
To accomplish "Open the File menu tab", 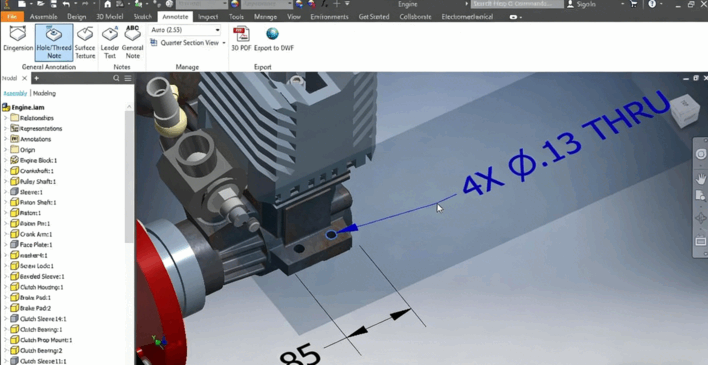I will click(x=12, y=17).
